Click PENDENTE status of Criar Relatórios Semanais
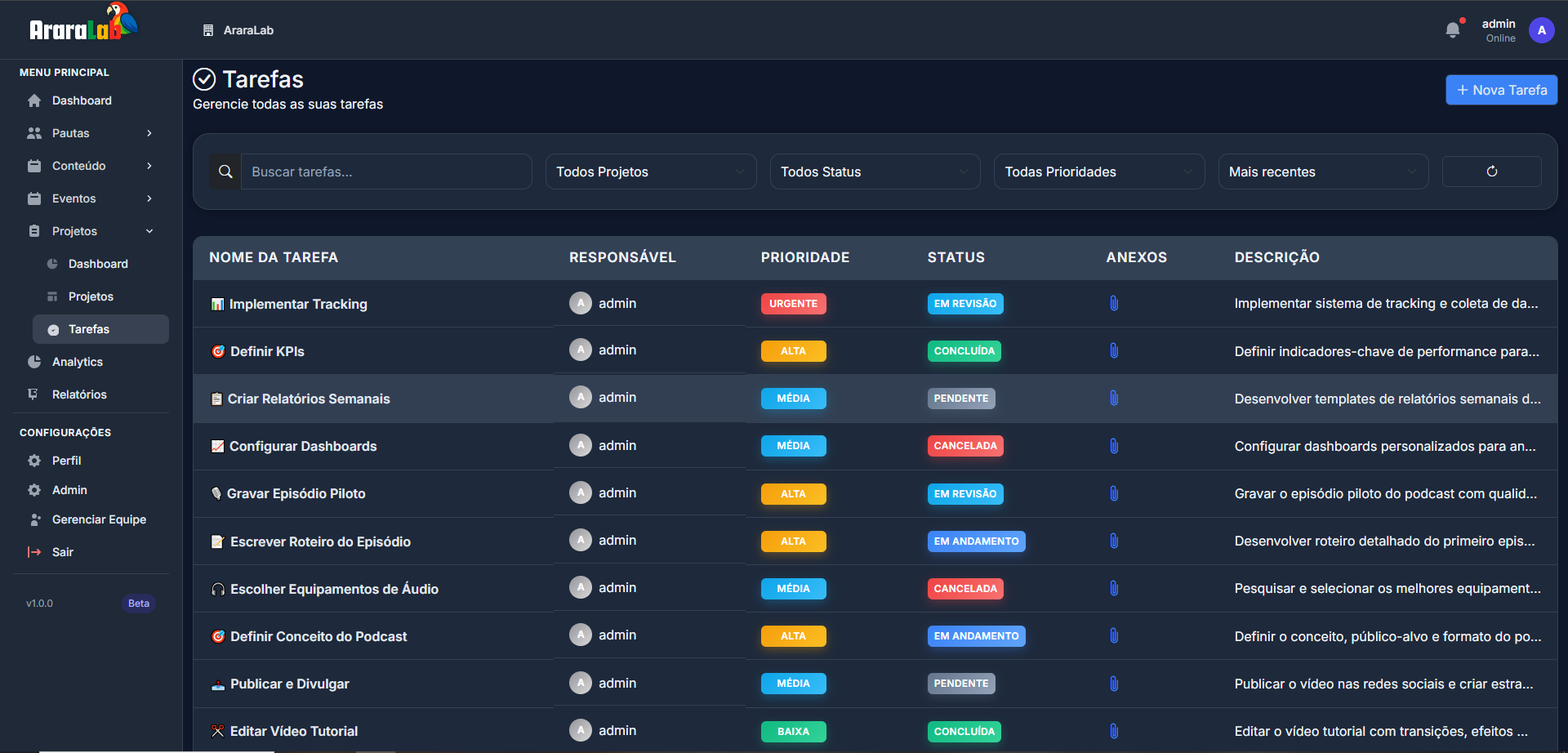Viewport: 1568px width, 753px height. (961, 399)
